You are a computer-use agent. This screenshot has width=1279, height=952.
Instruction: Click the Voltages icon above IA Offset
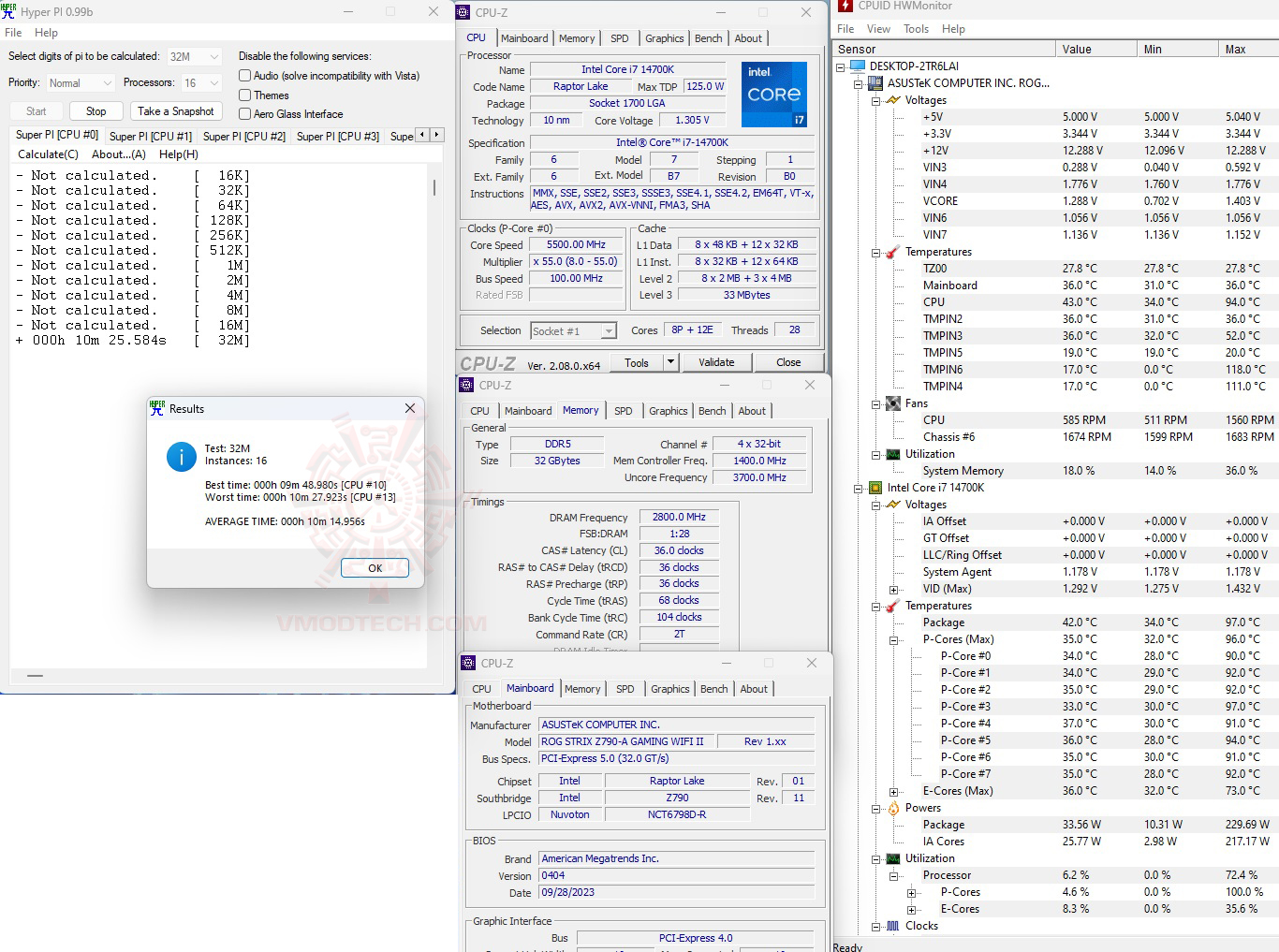click(x=893, y=505)
